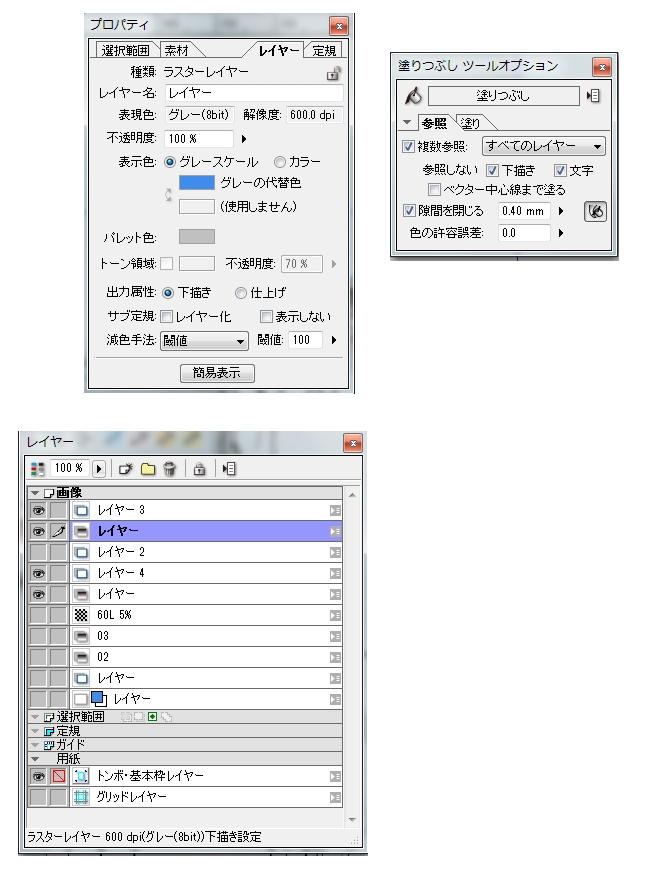Open the 不透明度 100% slider arrow in Properties

click(x=244, y=139)
